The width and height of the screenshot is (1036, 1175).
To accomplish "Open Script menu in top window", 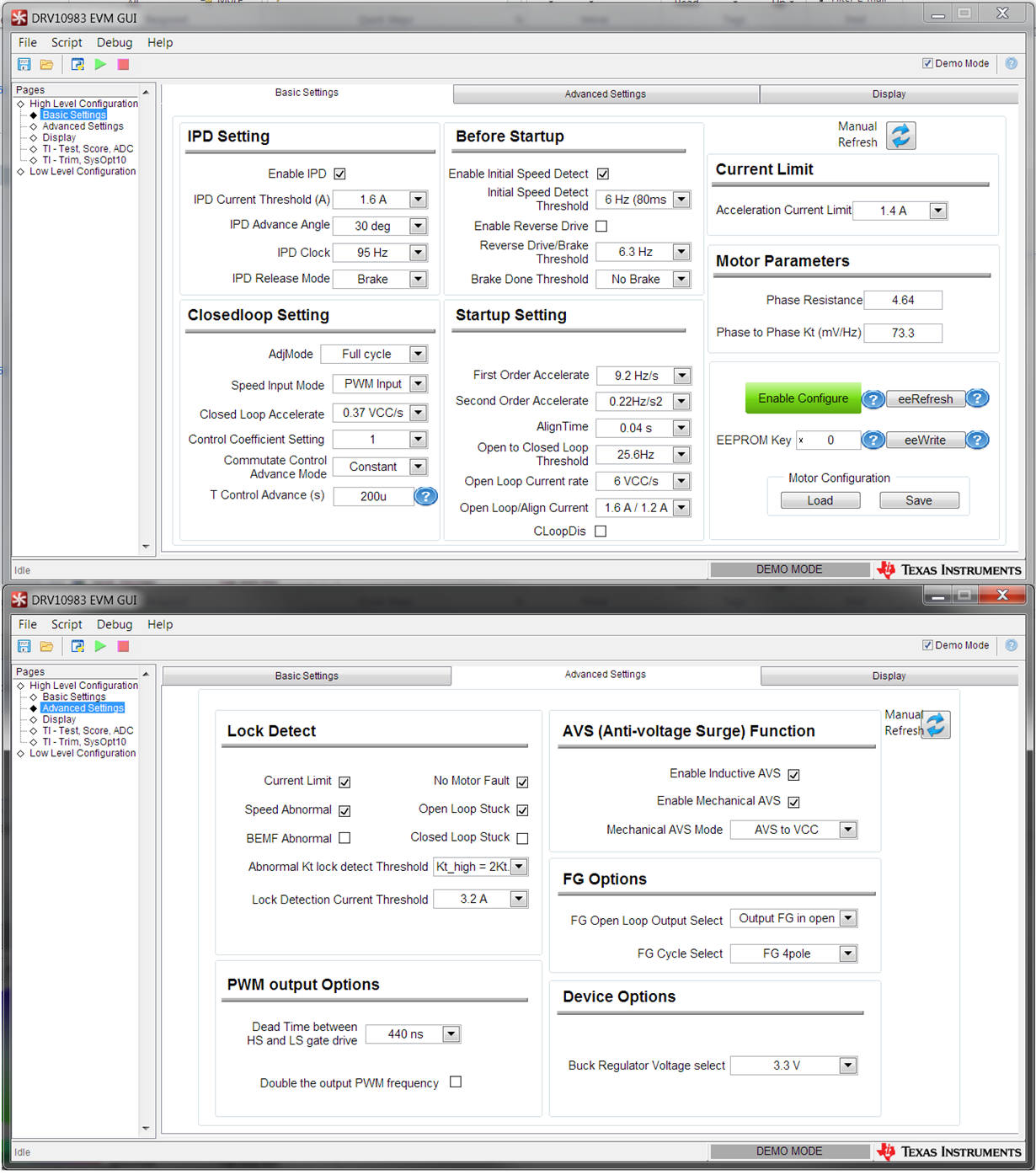I will 67,42.
